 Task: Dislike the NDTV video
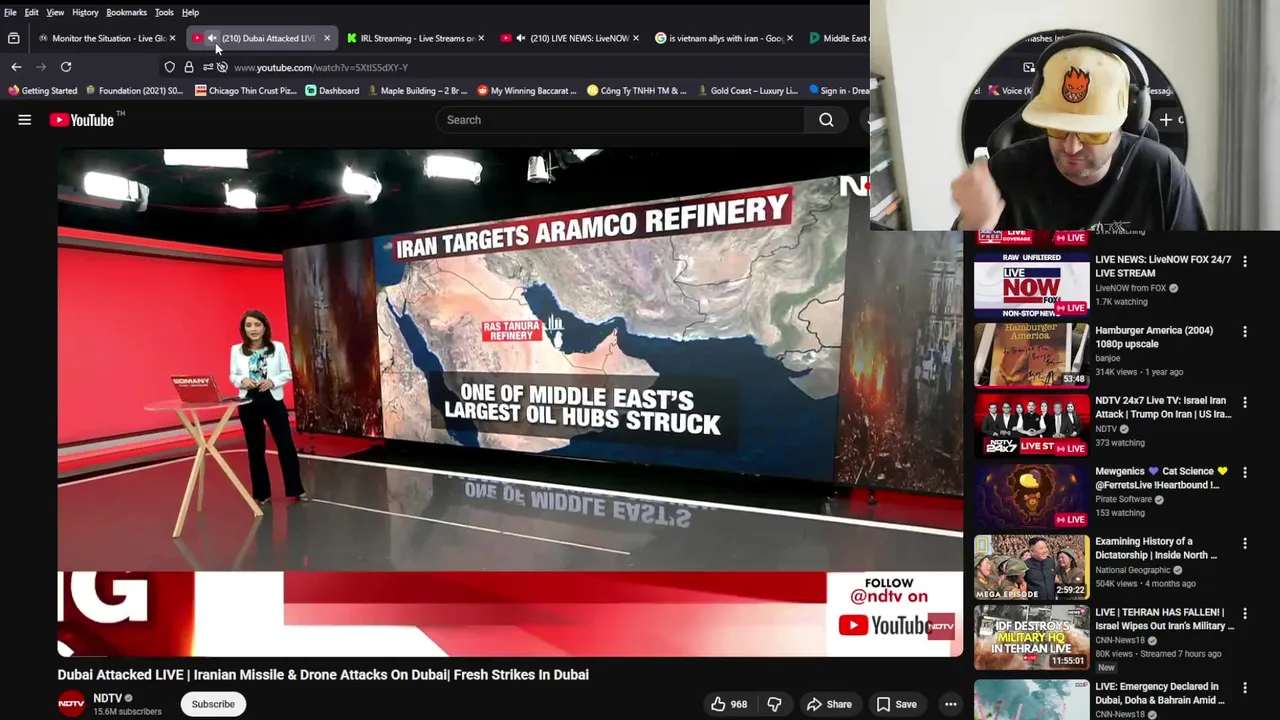pyautogui.click(x=774, y=704)
